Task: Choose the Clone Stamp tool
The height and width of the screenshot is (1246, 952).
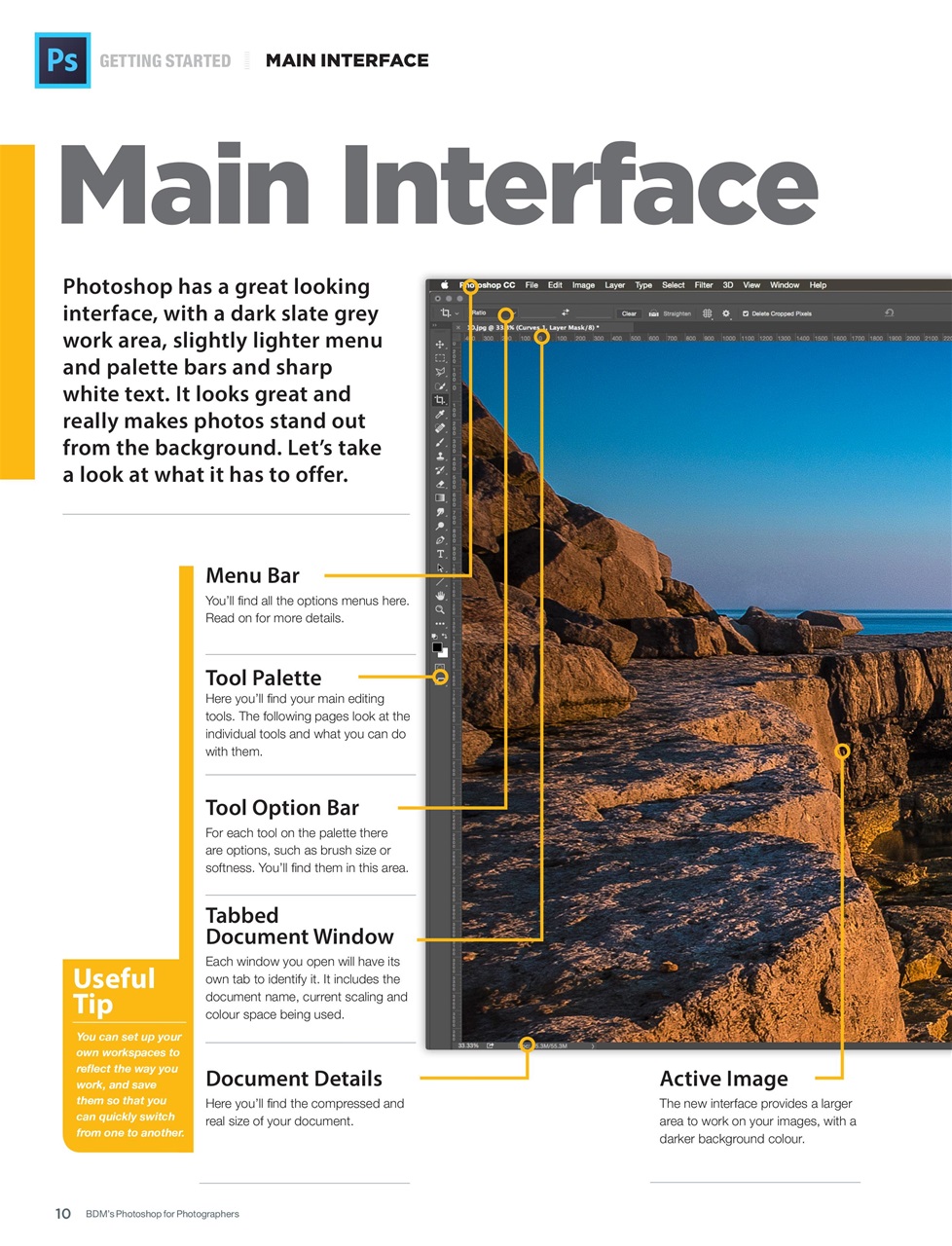Action: (440, 456)
